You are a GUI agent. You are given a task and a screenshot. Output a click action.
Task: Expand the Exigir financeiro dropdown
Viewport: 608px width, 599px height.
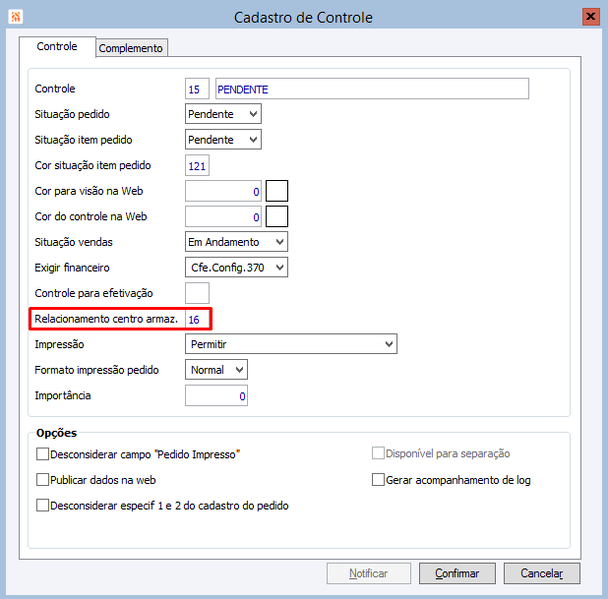point(236,268)
